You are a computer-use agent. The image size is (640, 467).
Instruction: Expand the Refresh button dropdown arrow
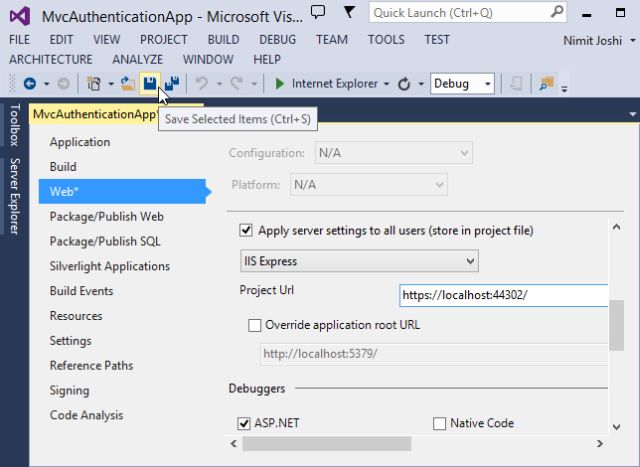coord(421,84)
